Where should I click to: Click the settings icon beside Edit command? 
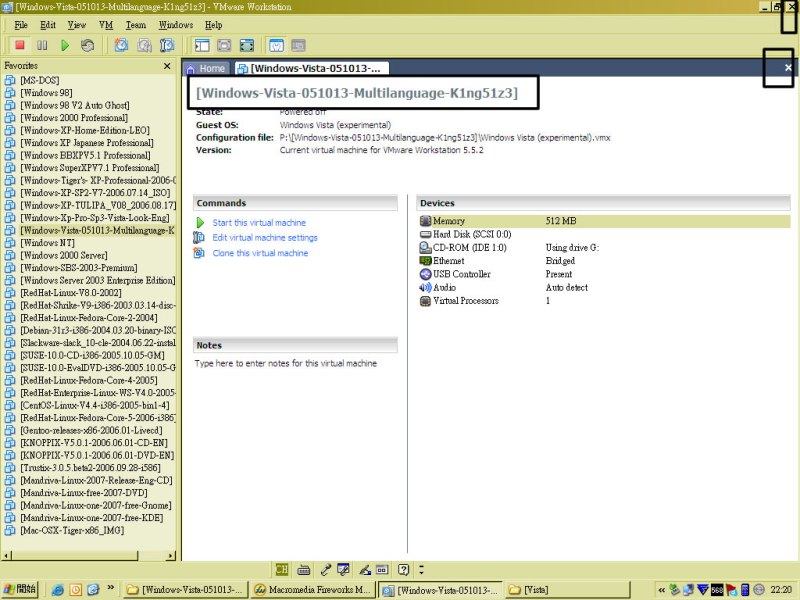[x=198, y=237]
